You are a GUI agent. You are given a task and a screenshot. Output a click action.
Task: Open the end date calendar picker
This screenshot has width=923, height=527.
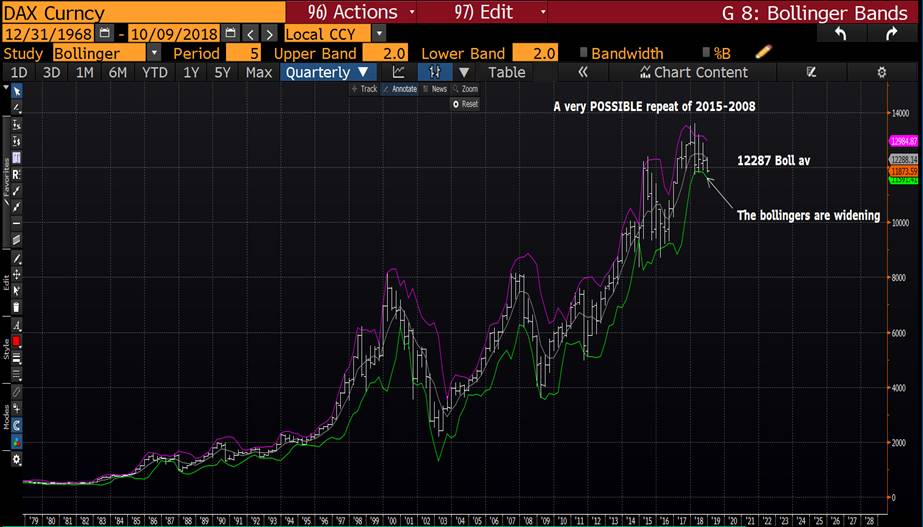[231, 33]
